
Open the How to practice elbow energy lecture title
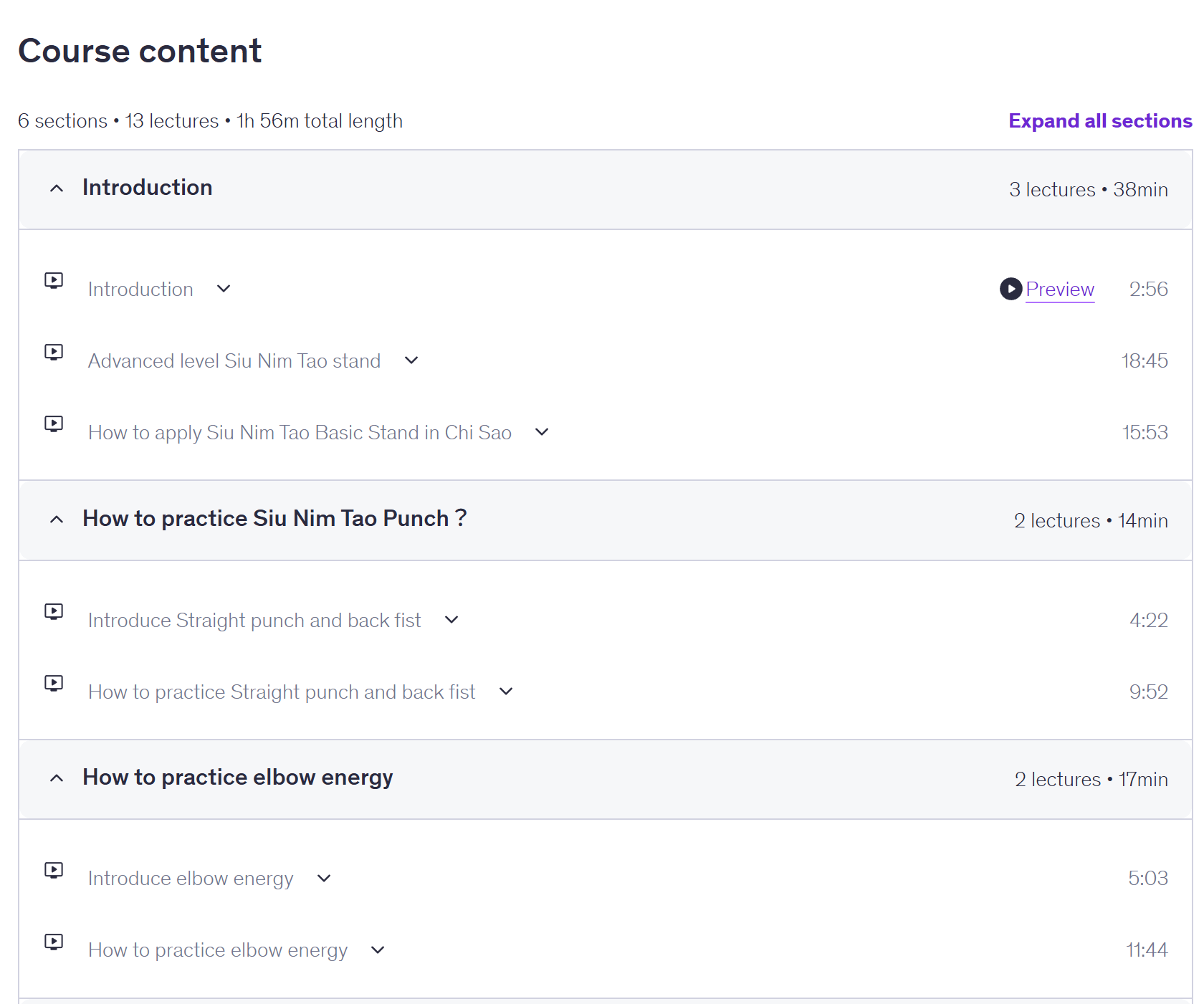pyautogui.click(x=218, y=950)
